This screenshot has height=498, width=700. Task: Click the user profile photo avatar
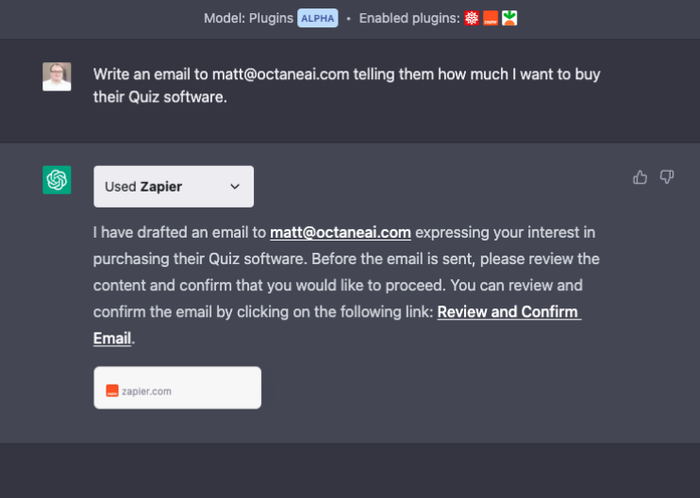point(57,77)
